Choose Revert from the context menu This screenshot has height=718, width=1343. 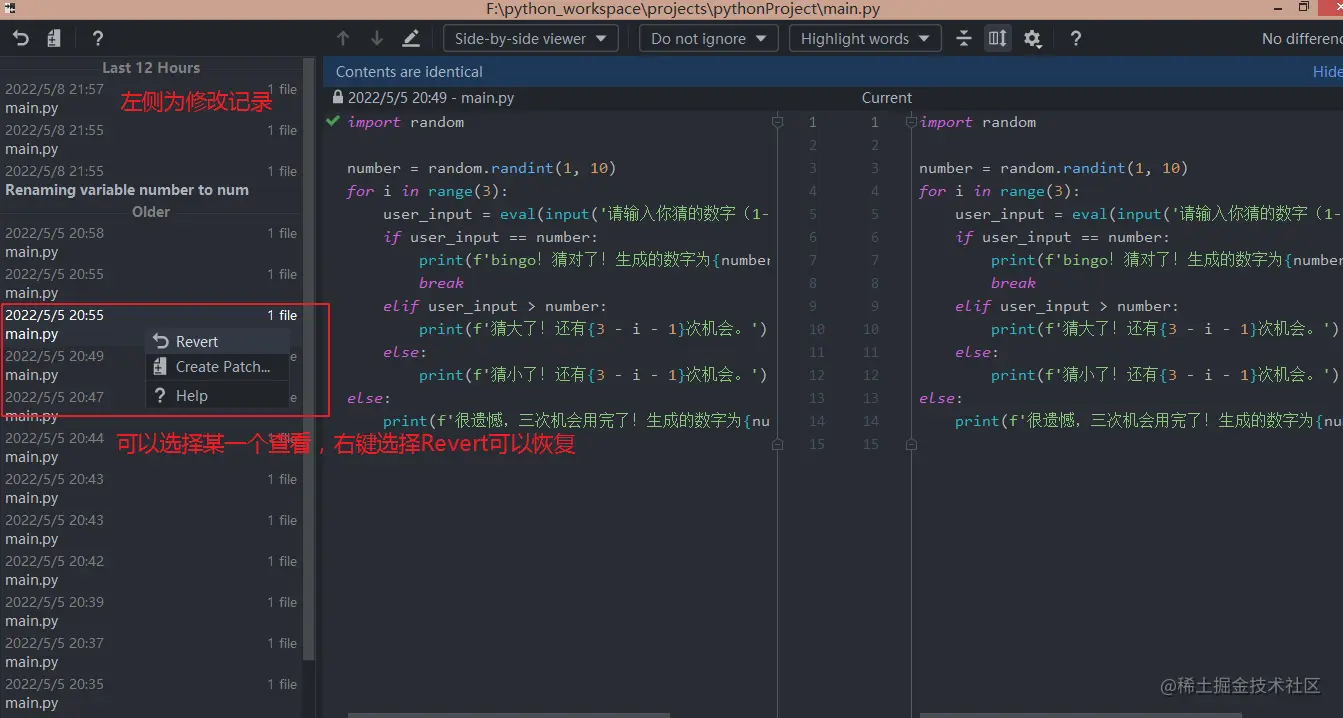click(218, 341)
